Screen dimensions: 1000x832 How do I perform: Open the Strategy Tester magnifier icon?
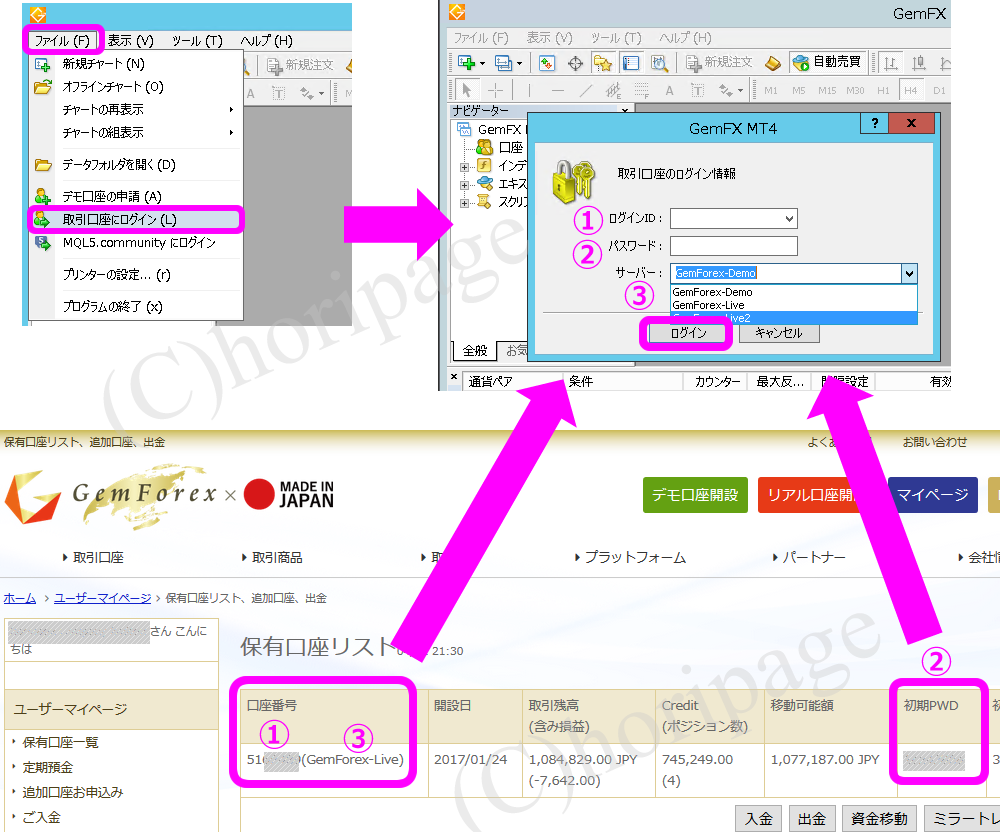point(659,63)
